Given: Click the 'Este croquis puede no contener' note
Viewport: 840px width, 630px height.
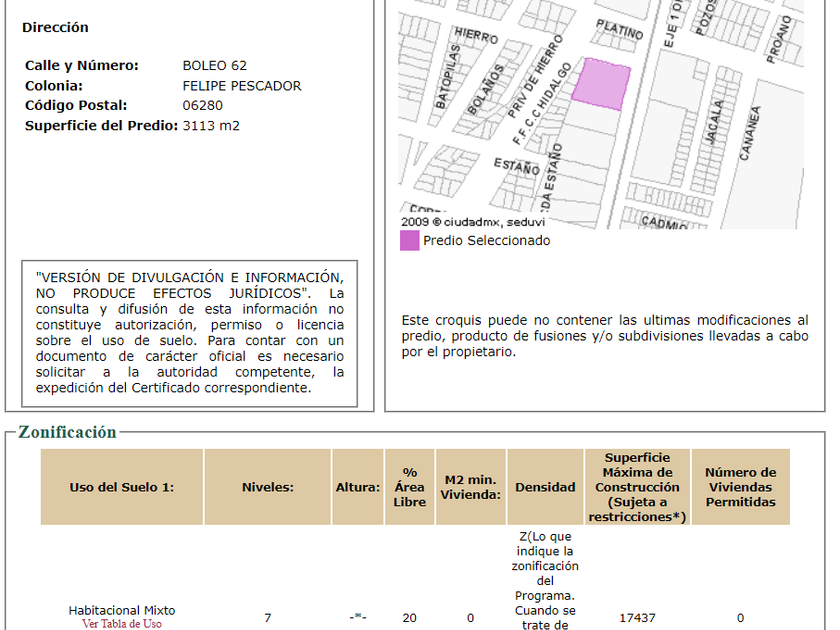Looking at the screenshot, I should click(605, 336).
